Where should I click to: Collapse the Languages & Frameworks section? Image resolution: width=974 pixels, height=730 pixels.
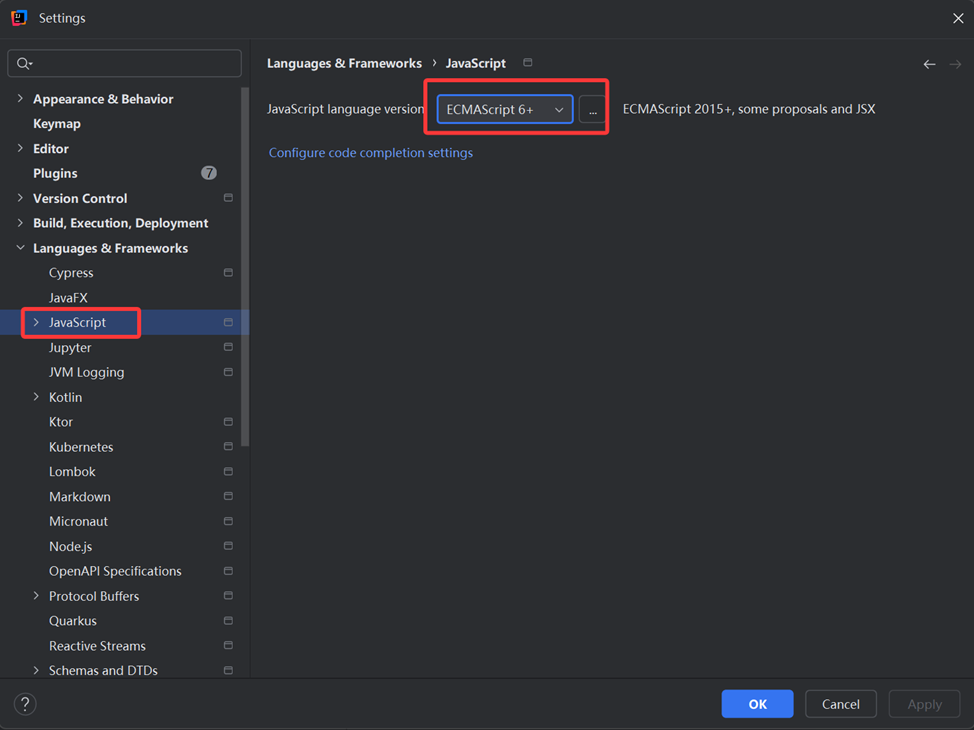coord(20,247)
